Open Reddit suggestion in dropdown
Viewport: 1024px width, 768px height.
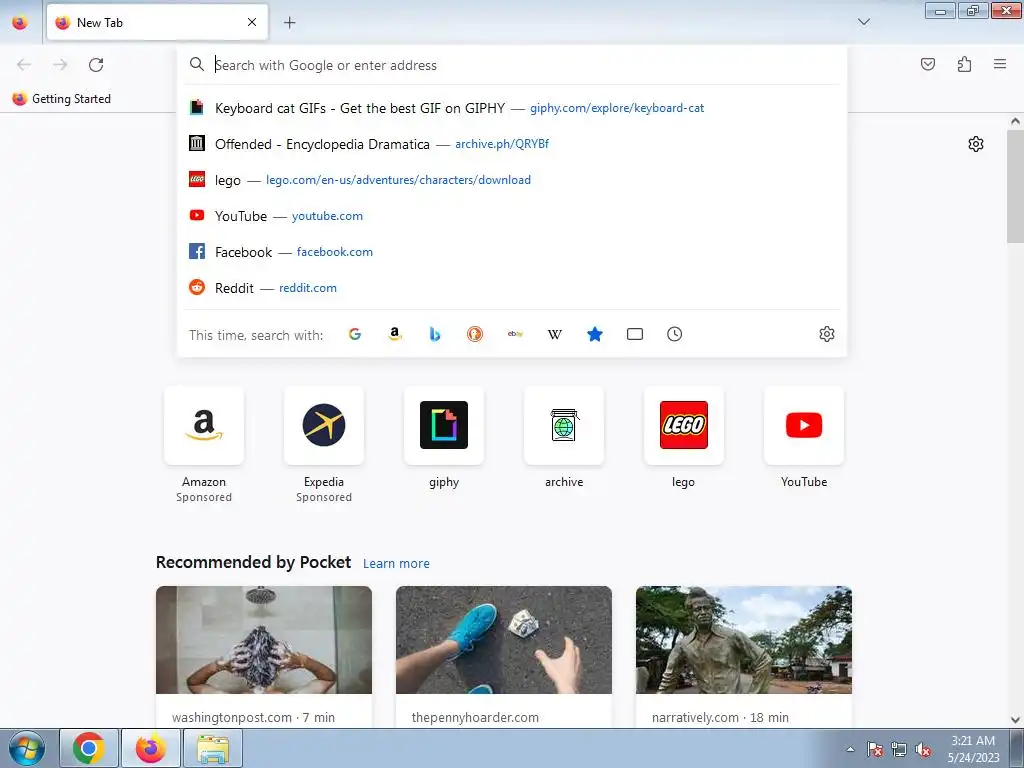(512, 287)
